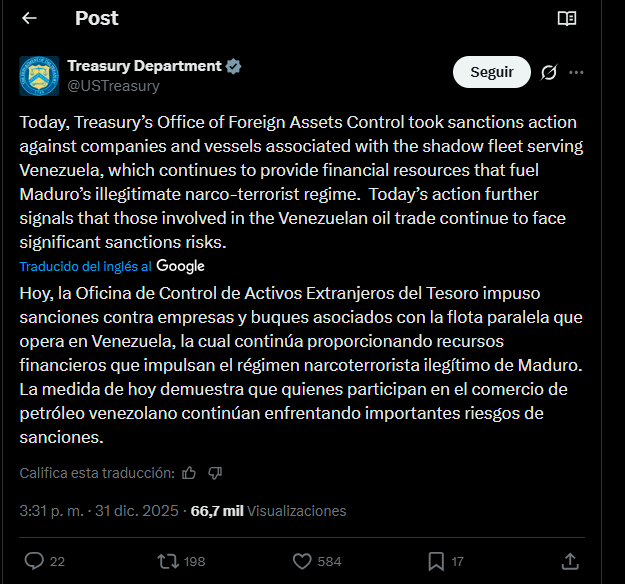Like the post with heart icon
Viewport: 625px width, 584px height.
pos(301,560)
